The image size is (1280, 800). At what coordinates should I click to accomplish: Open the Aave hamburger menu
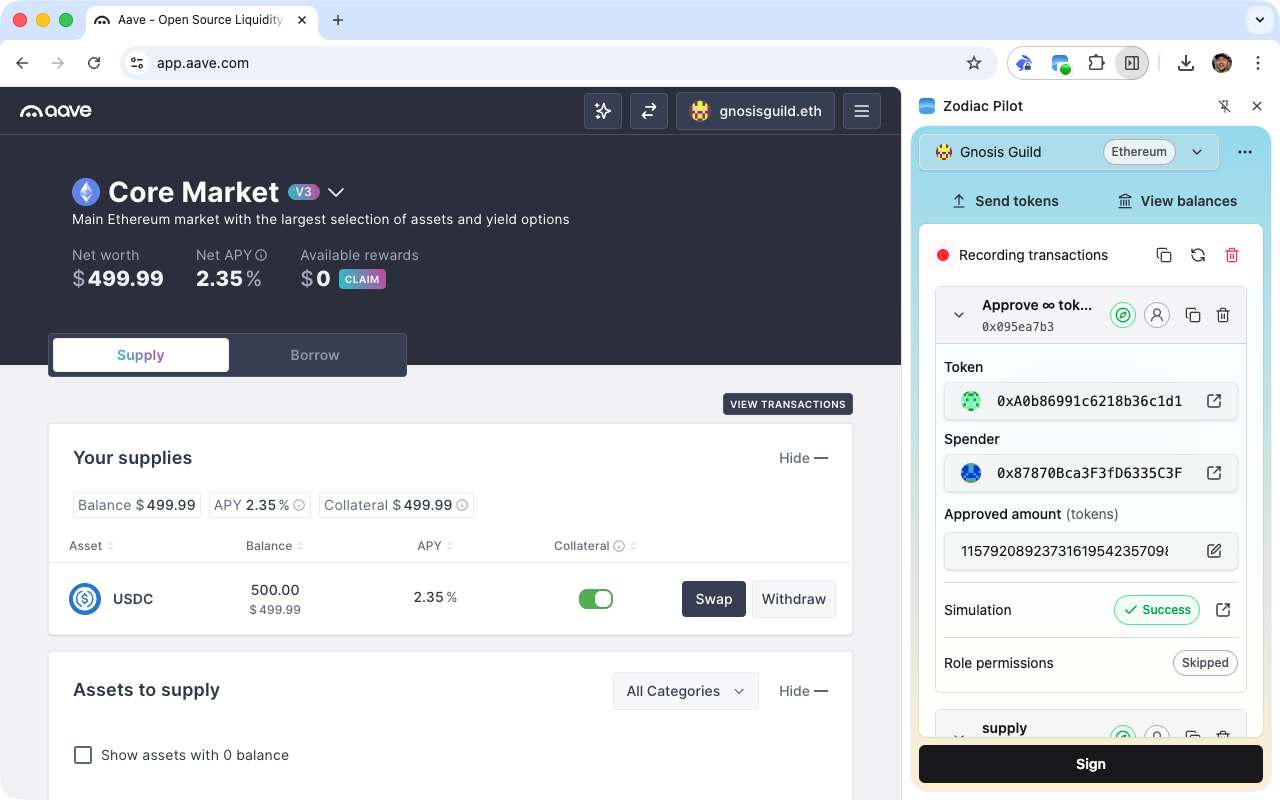click(862, 111)
